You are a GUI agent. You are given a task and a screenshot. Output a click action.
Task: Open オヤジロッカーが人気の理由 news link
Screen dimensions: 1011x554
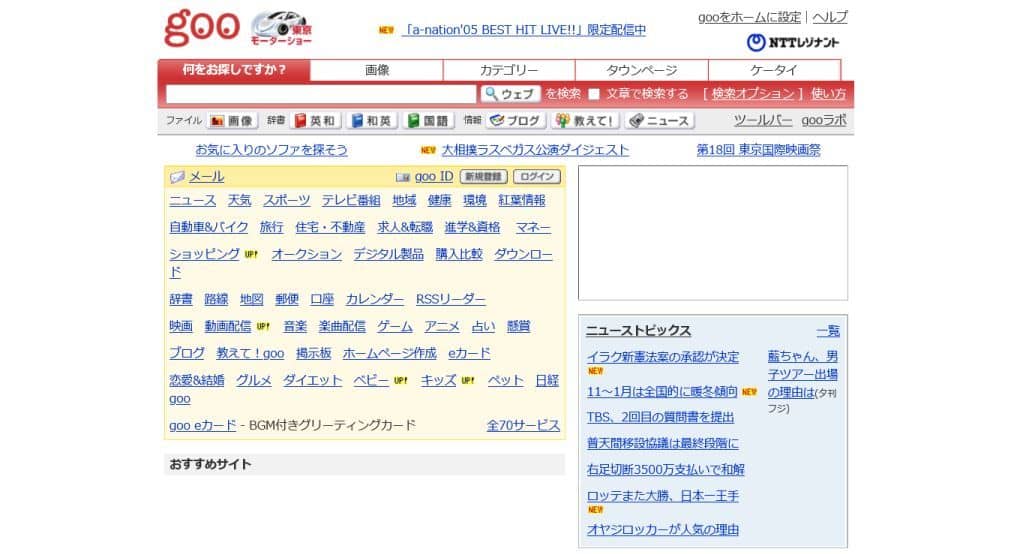pyautogui.click(x=663, y=530)
